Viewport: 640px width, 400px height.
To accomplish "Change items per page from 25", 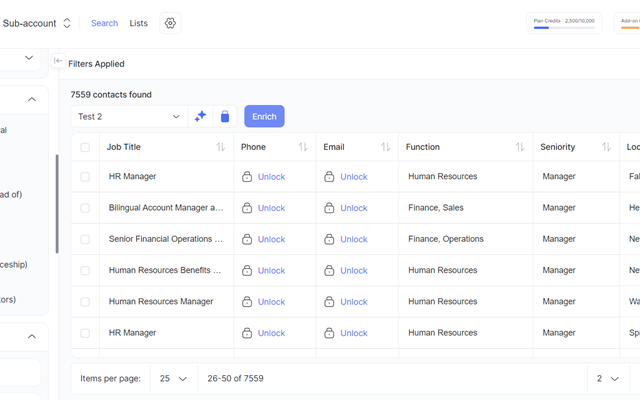I will (173, 379).
